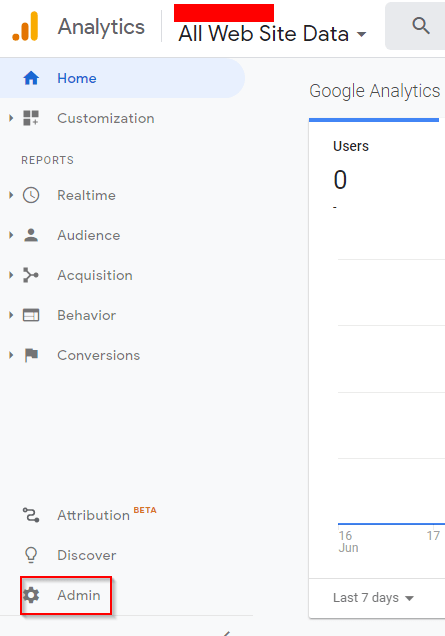Click the Realtime clock icon
This screenshot has height=636, width=445.
[x=31, y=195]
